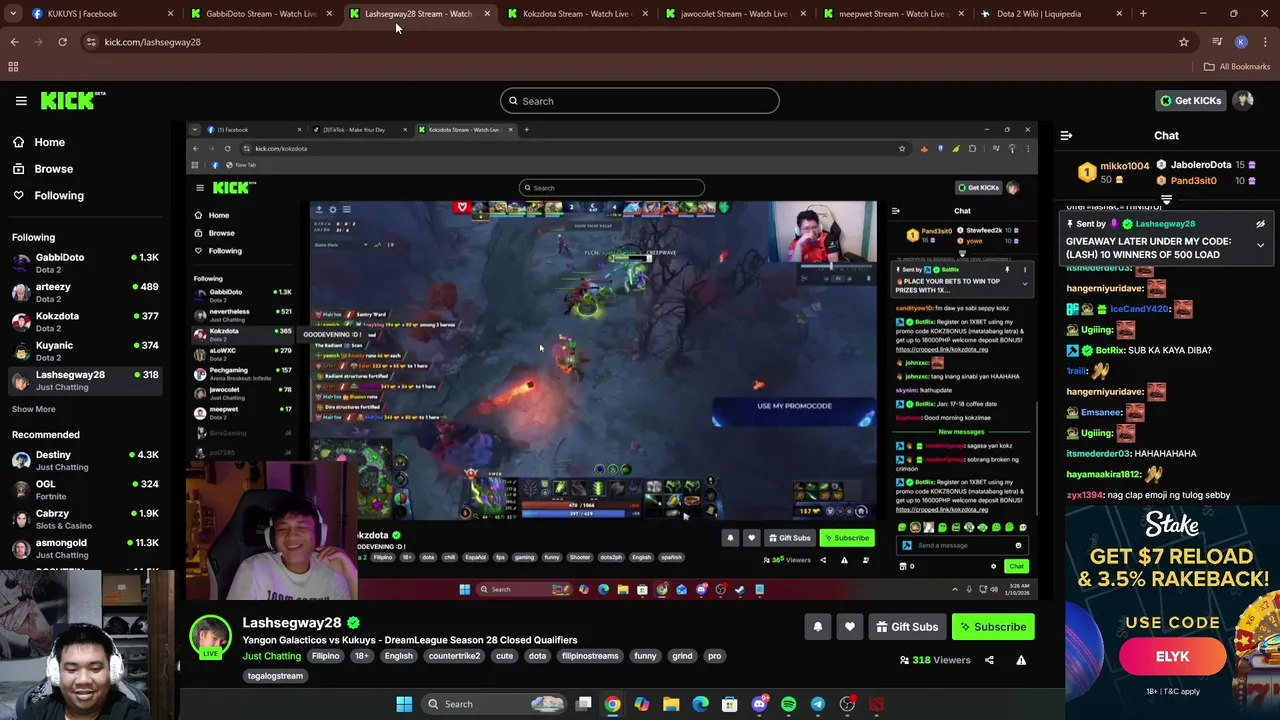The image size is (1280, 720).
Task: Click the Just Chatting category link
Action: (x=272, y=656)
